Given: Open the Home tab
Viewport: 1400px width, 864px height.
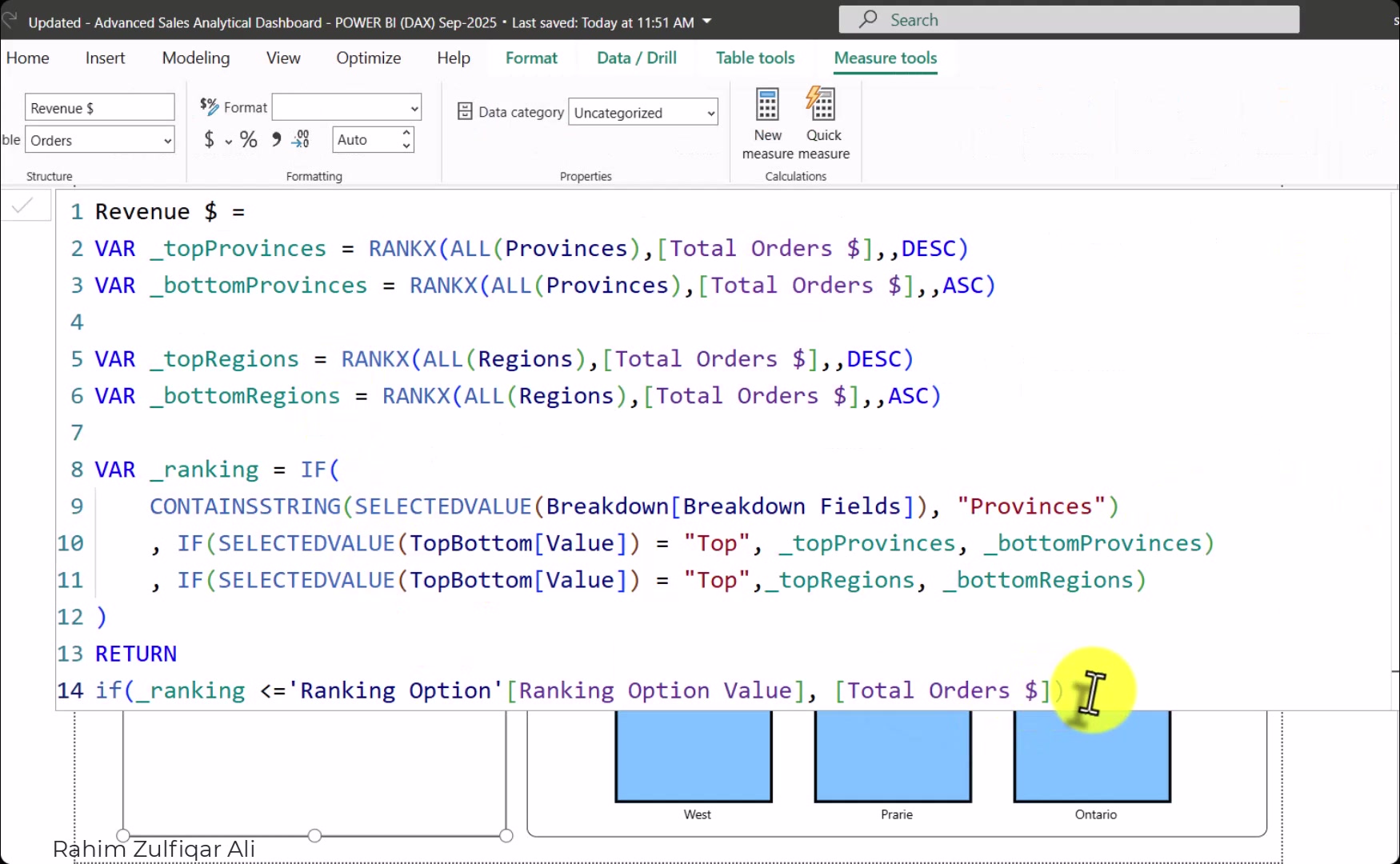Looking at the screenshot, I should click(x=28, y=58).
